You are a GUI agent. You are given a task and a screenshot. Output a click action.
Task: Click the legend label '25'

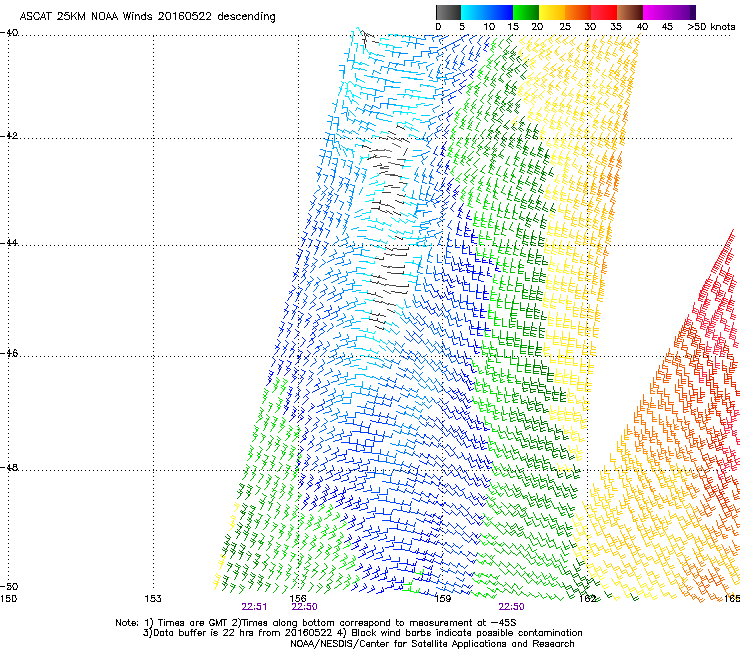click(x=565, y=27)
